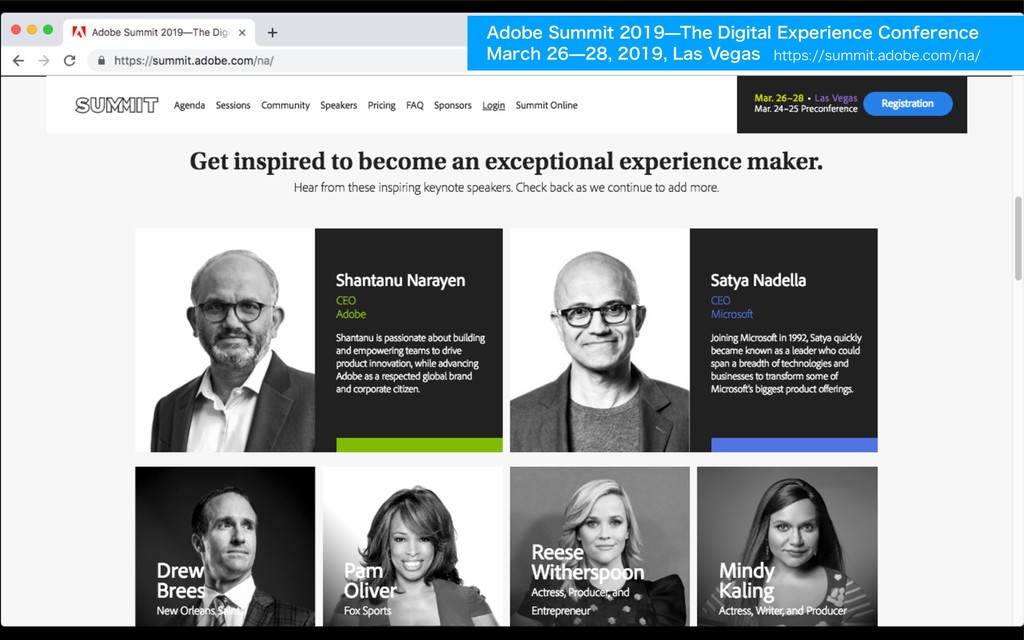Go to the Speakers page
This screenshot has height=640, width=1024.
click(338, 105)
